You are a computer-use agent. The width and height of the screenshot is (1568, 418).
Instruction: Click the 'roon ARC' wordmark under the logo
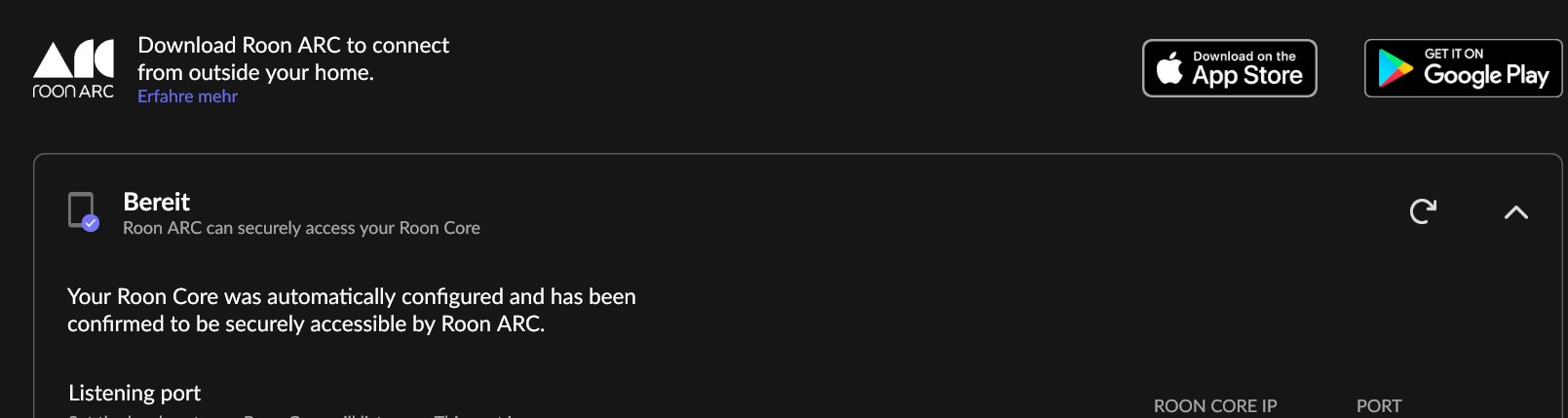click(x=73, y=91)
